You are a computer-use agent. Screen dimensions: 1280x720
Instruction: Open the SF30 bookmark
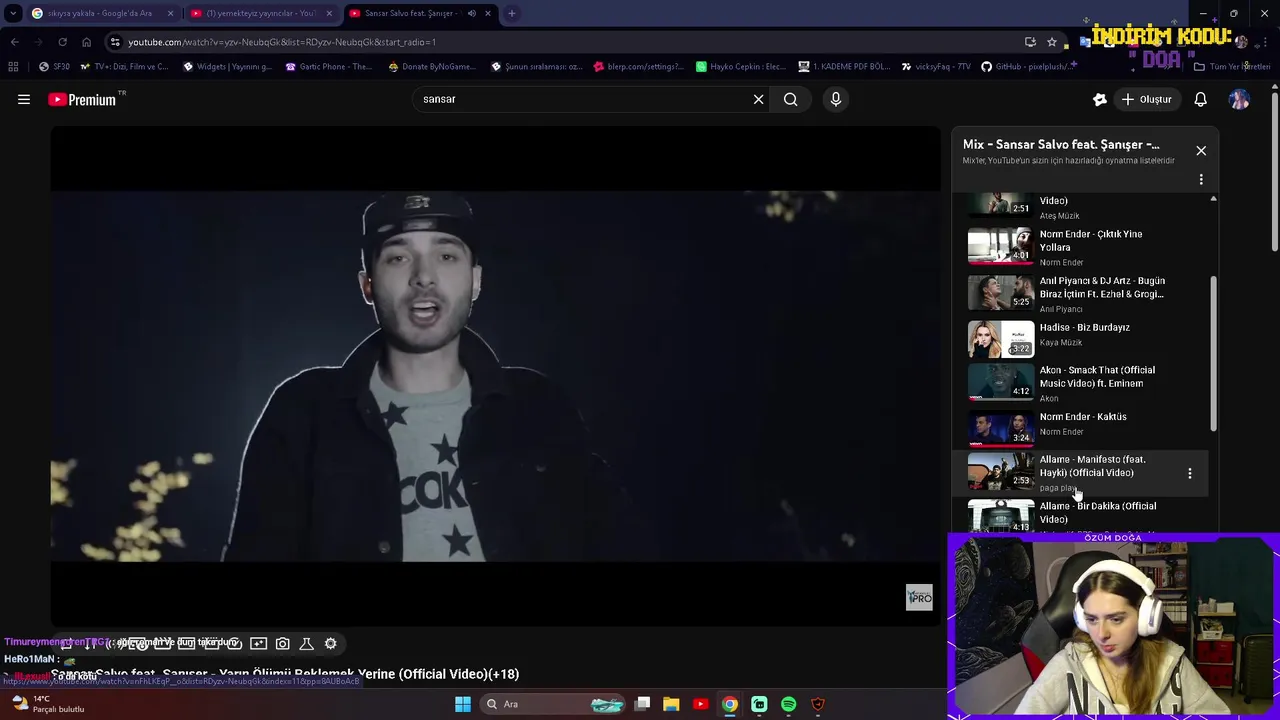54,67
